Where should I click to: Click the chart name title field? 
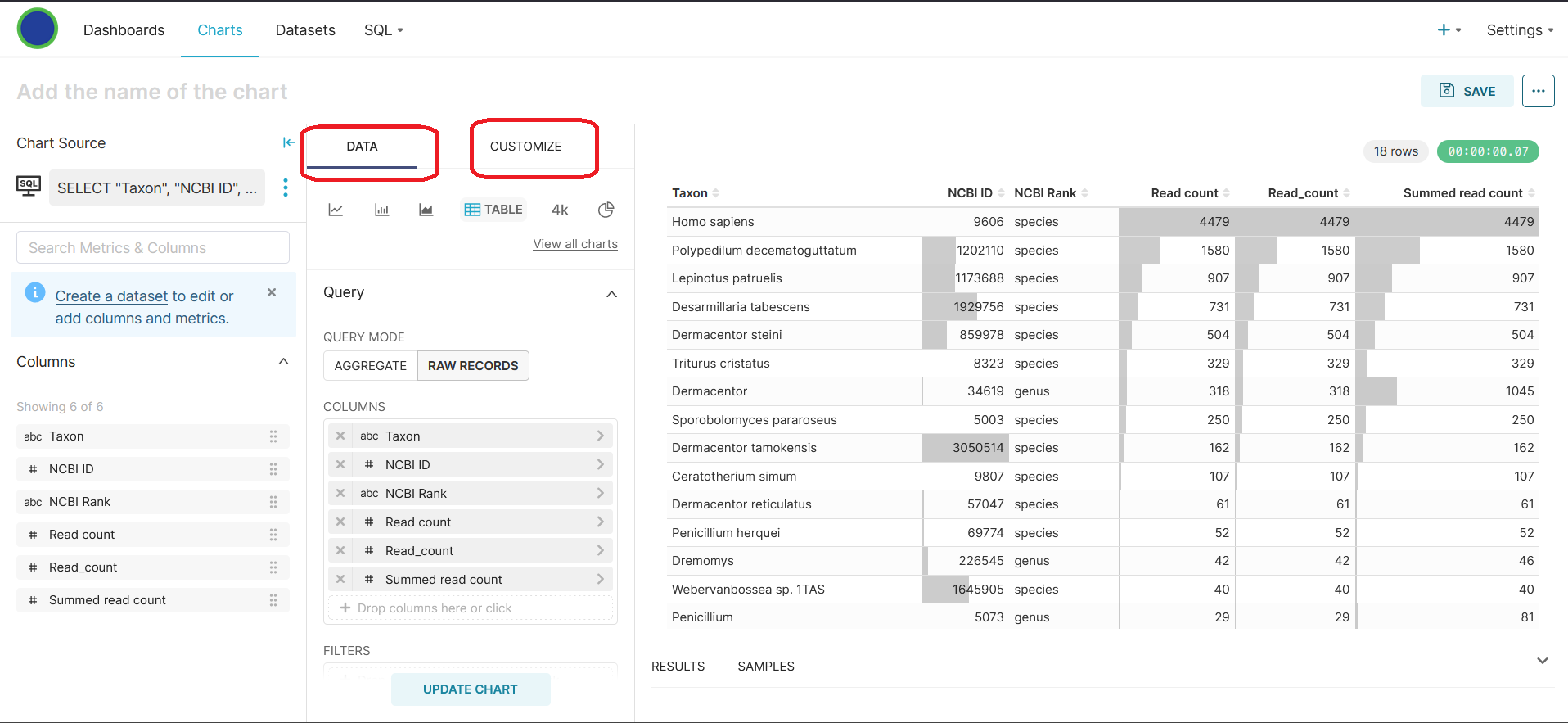click(x=152, y=92)
